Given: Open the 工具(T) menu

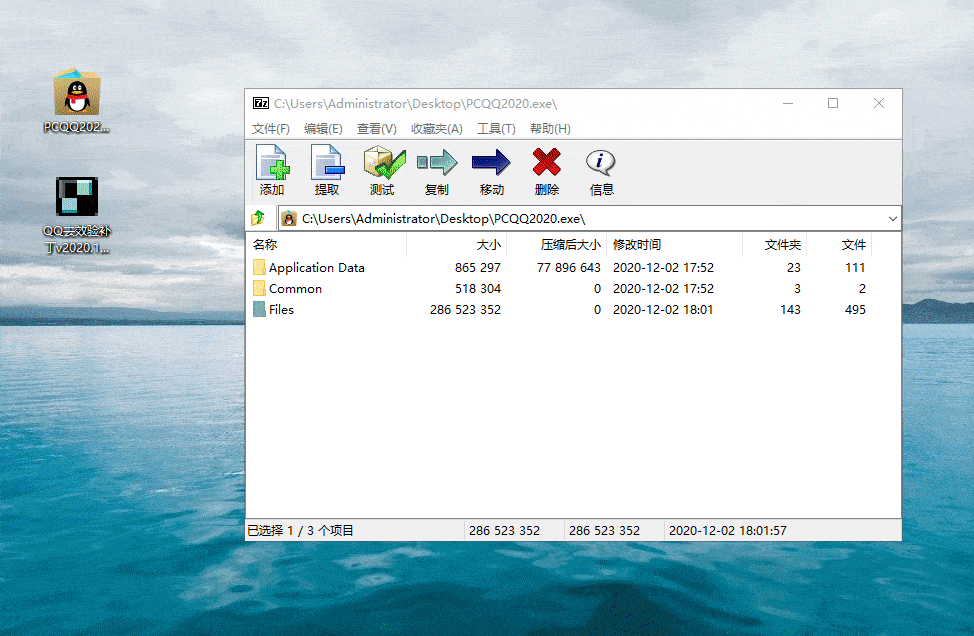Looking at the screenshot, I should click(x=496, y=129).
